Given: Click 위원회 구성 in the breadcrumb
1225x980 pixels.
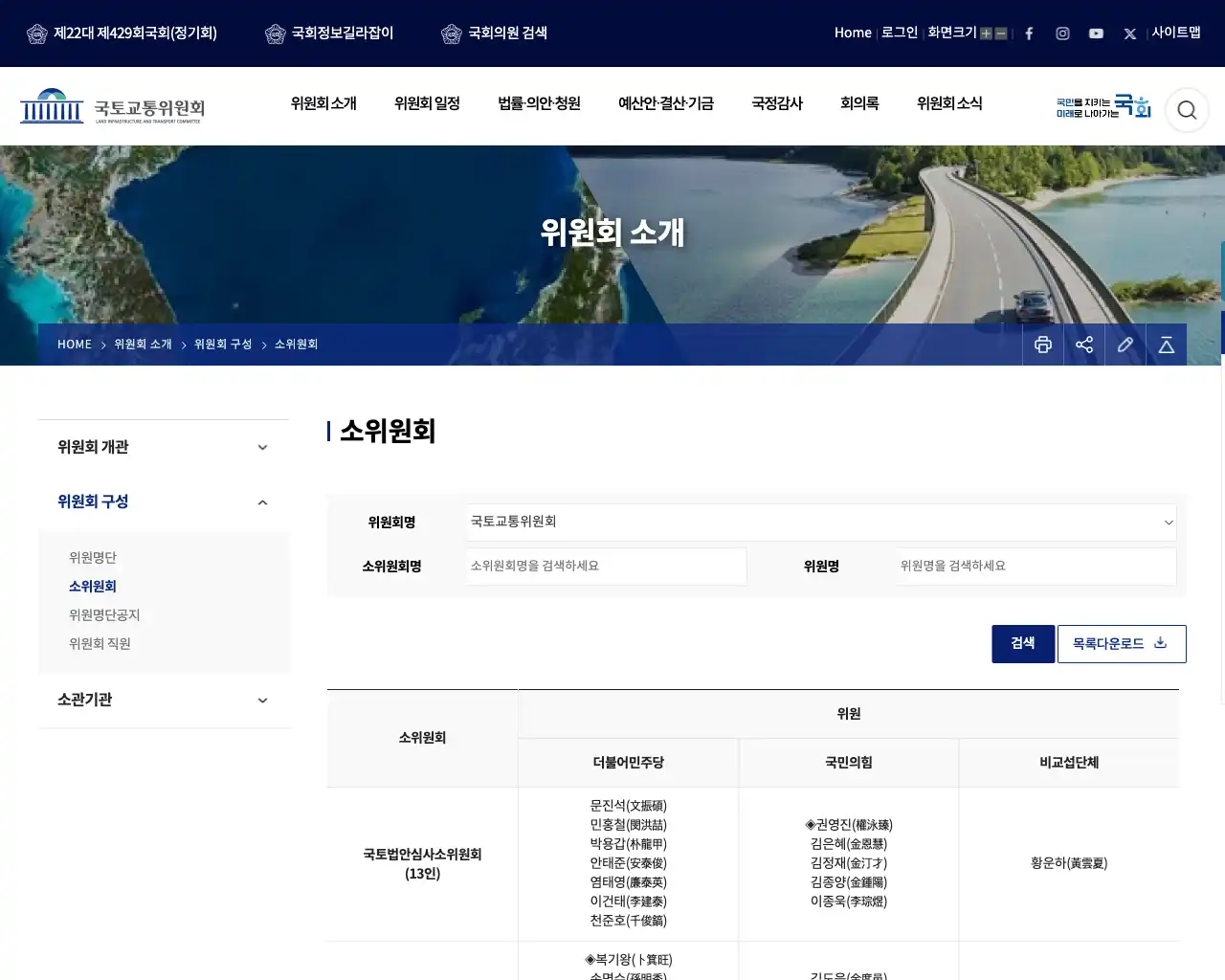Looking at the screenshot, I should point(223,345).
